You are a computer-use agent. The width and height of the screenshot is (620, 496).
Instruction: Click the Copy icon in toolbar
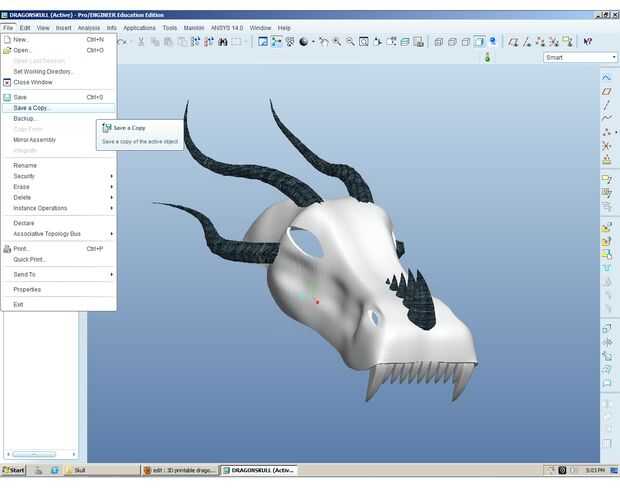pyautogui.click(x=155, y=42)
